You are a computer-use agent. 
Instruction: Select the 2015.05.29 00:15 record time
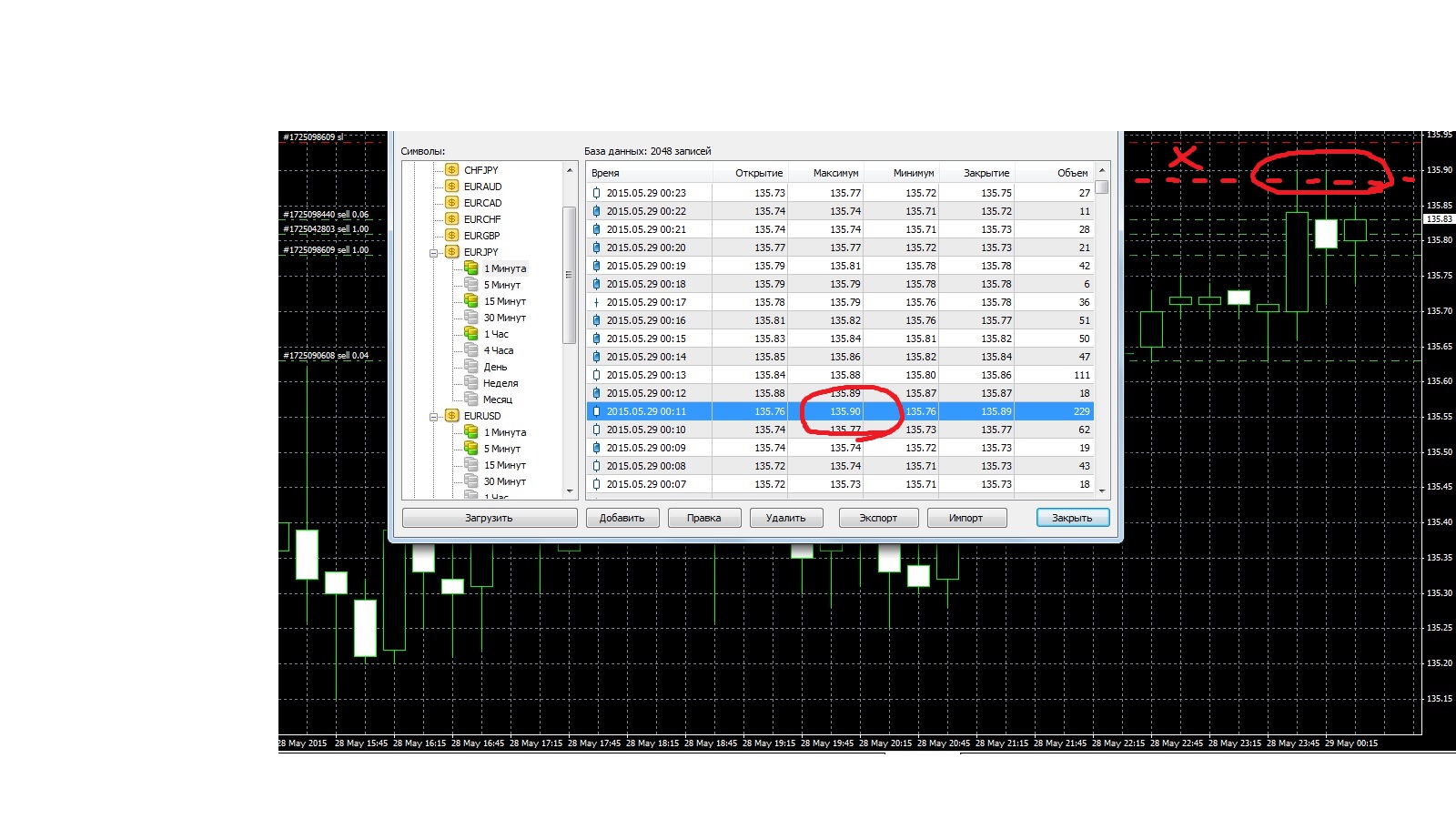point(646,339)
